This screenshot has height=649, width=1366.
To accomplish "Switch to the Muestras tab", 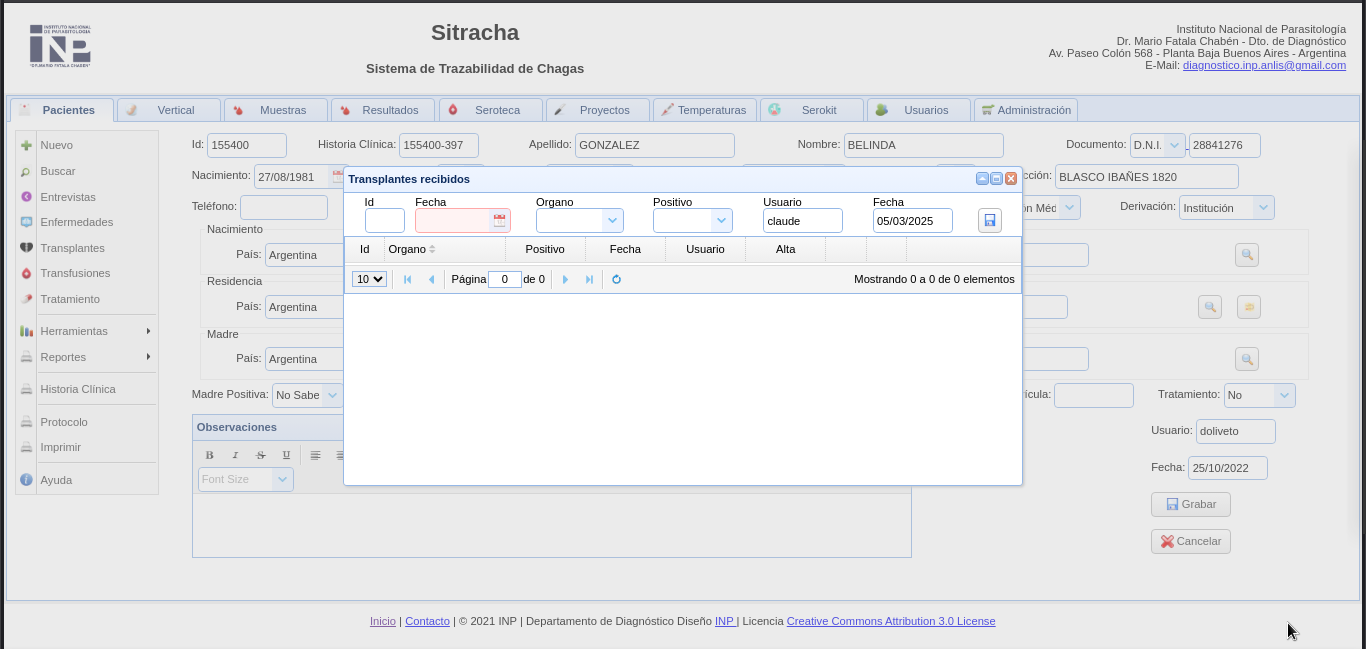I will point(276,110).
